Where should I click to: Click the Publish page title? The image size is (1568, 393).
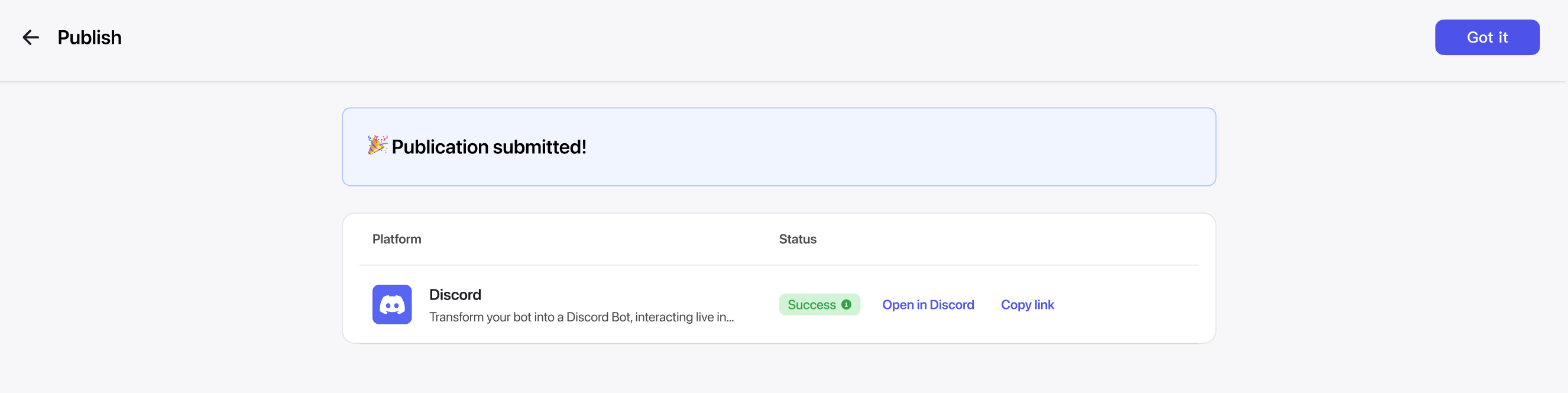89,38
